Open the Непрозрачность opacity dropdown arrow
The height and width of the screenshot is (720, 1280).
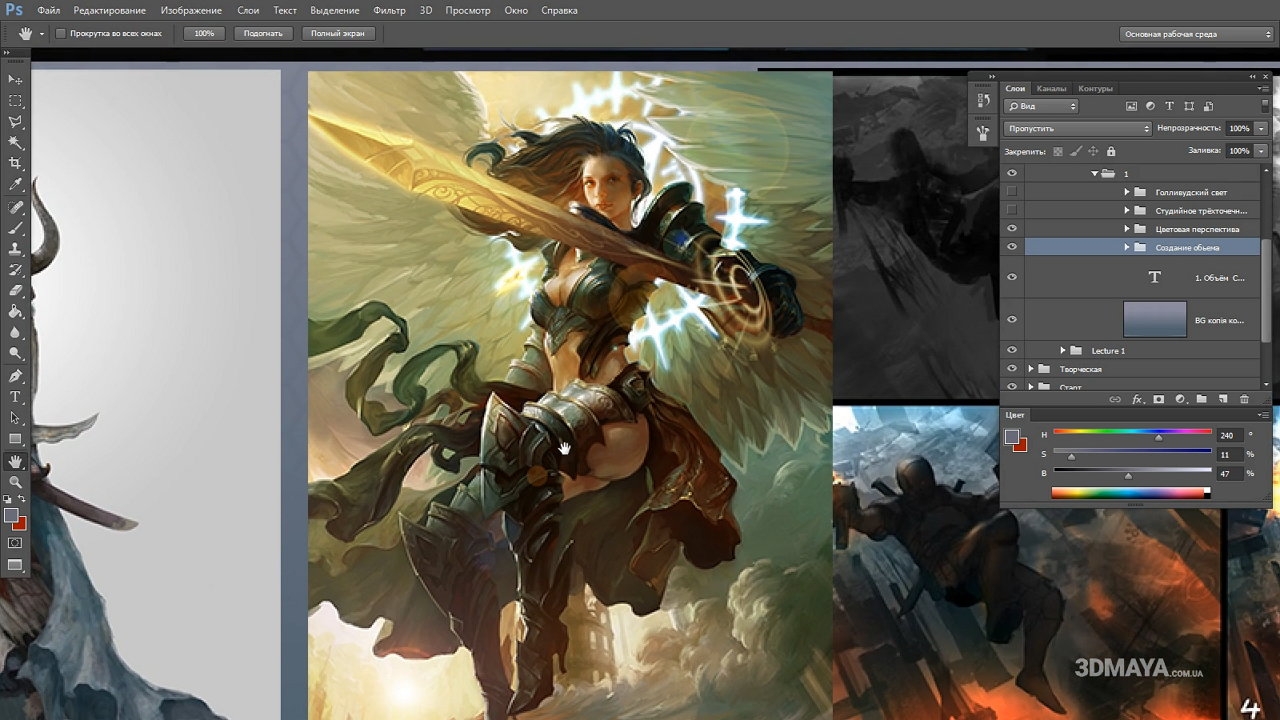[x=1261, y=128]
